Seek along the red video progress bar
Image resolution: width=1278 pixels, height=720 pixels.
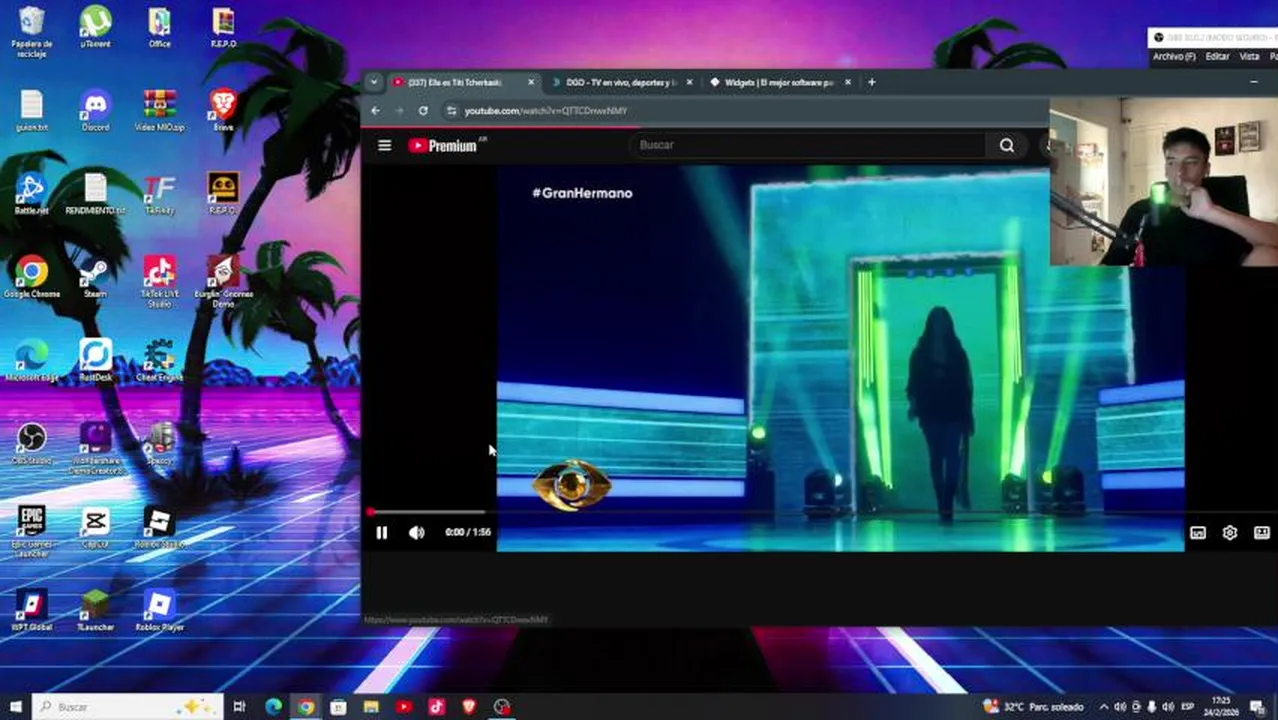pyautogui.click(x=822, y=512)
